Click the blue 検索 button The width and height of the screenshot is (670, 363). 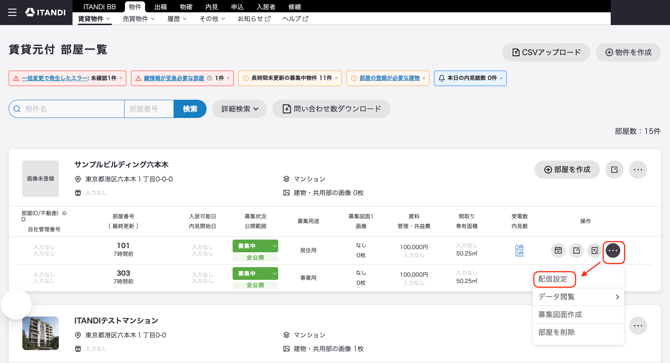(x=190, y=109)
